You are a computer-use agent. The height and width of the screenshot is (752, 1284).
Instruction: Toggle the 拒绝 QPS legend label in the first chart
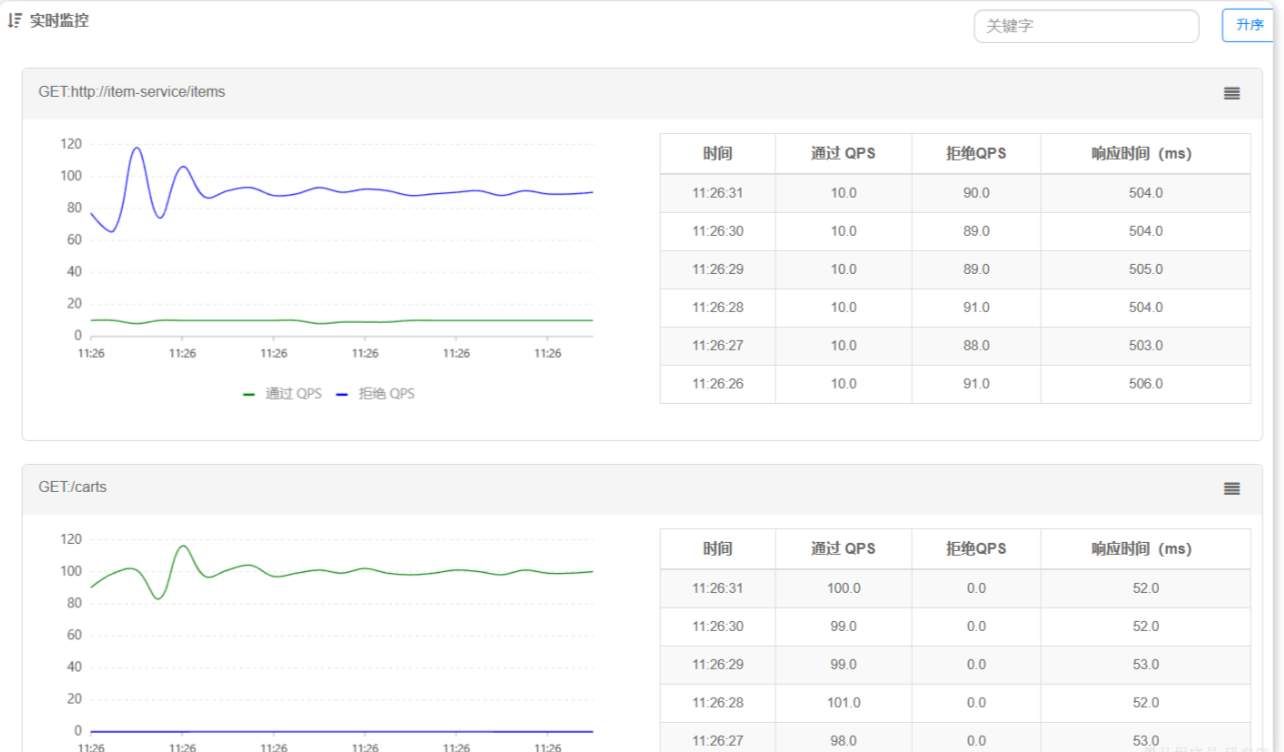coord(386,394)
